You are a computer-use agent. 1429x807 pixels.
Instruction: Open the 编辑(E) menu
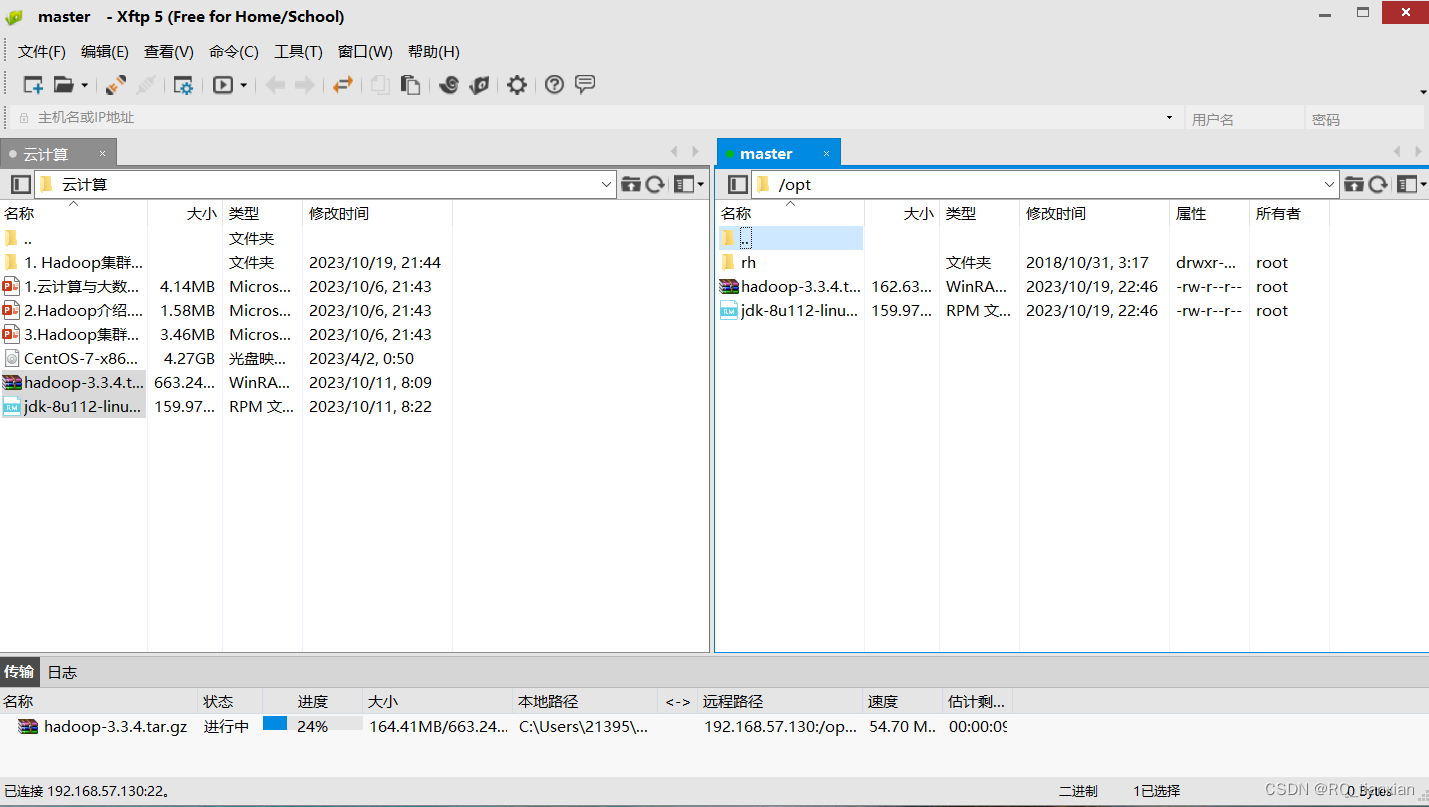point(105,52)
